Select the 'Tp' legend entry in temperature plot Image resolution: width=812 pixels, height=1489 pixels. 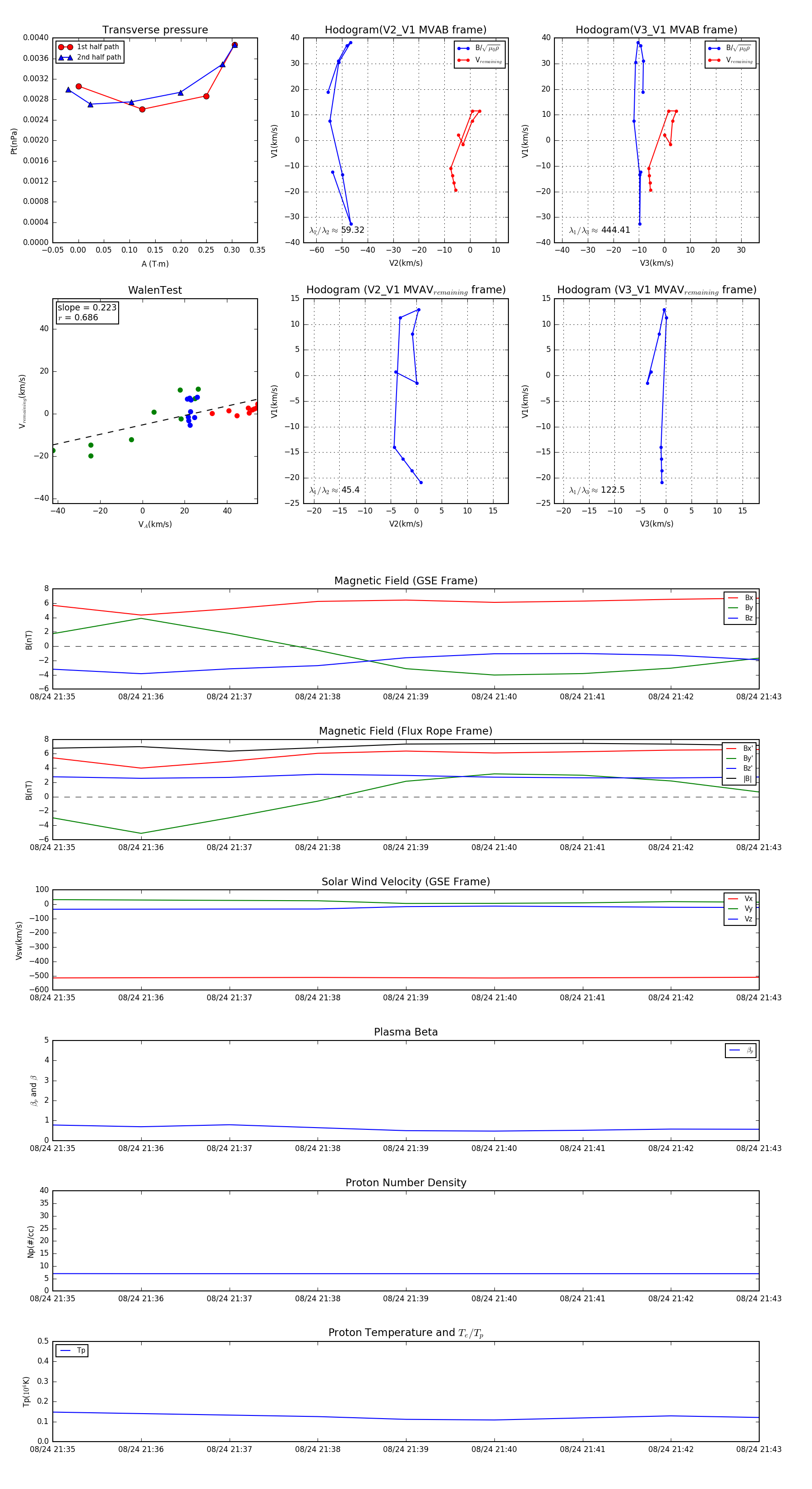pyautogui.click(x=72, y=1350)
